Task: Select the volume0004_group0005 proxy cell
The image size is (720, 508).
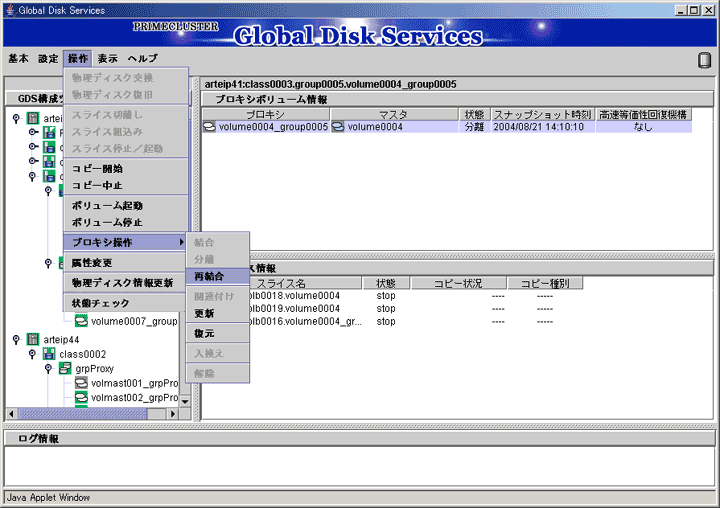Action: pos(266,127)
